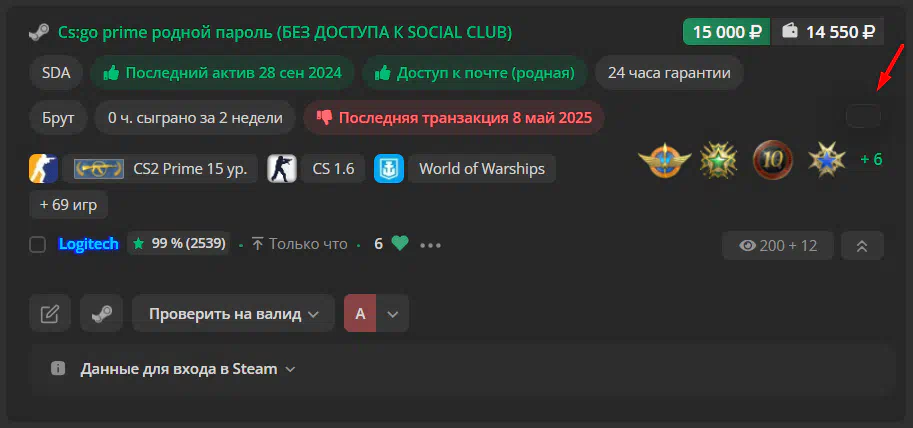Open the Logitech seller profile link
This screenshot has height=428, width=913.
pos(89,244)
